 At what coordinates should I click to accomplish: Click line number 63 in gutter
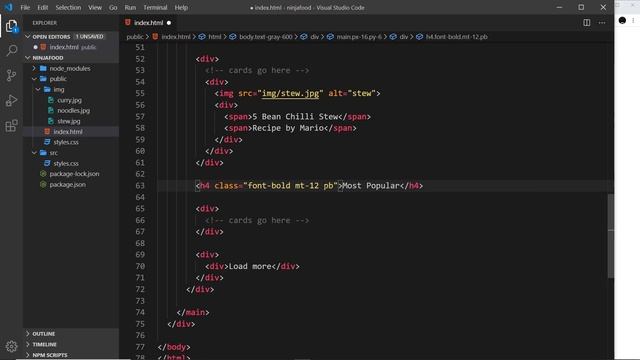point(140,186)
